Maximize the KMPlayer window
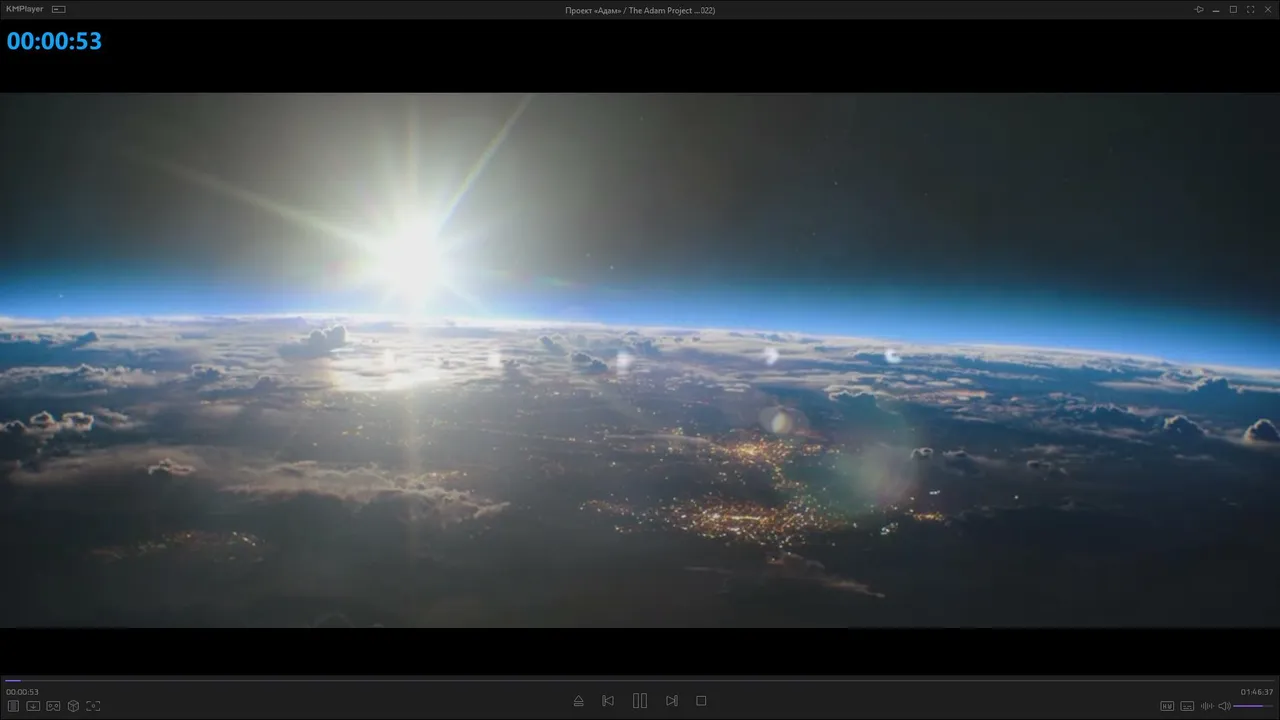This screenshot has height=720, width=1280. (x=1233, y=10)
